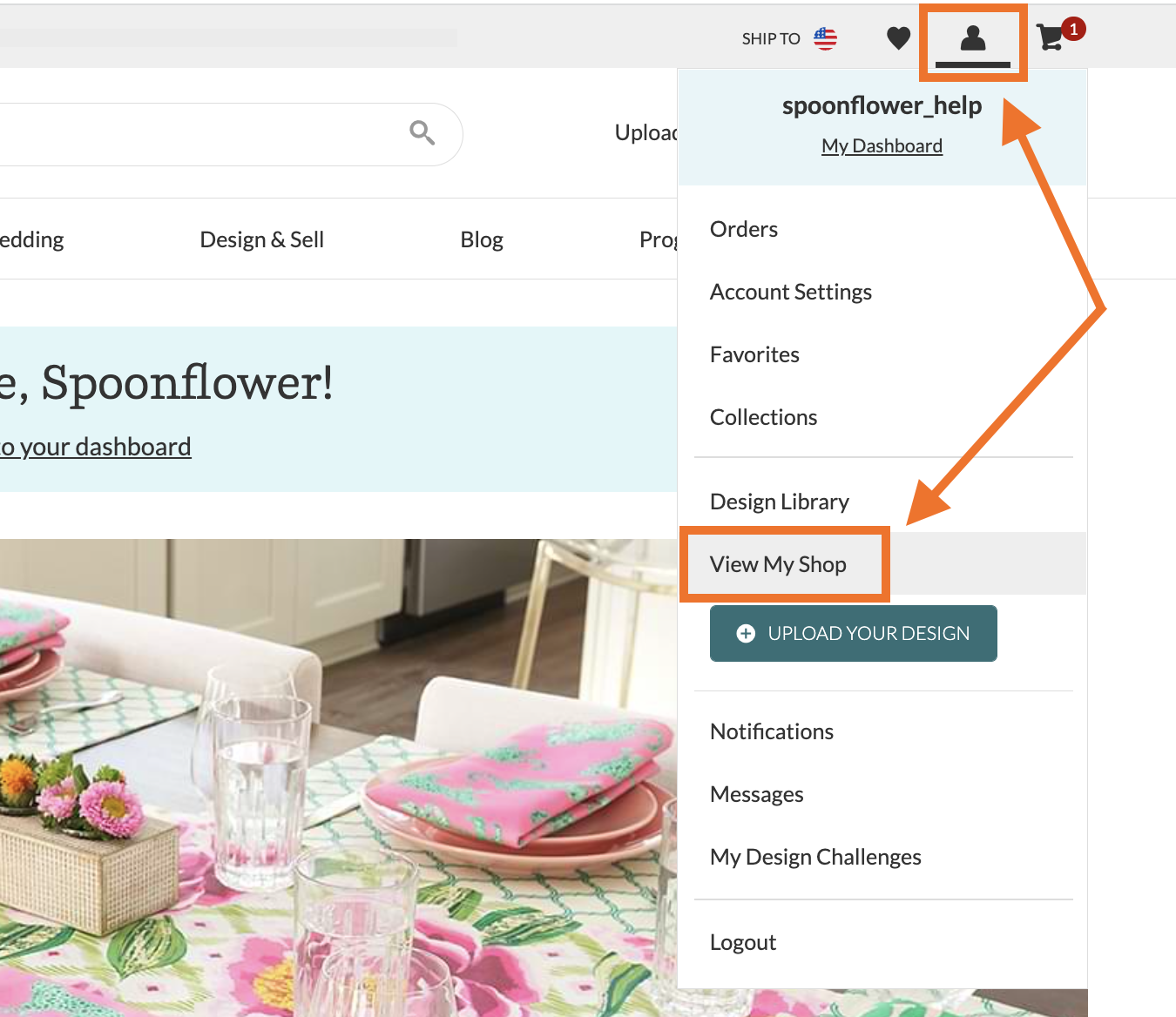Open the Design & Sell nav item
Viewport: 1176px width, 1017px height.
pos(262,239)
